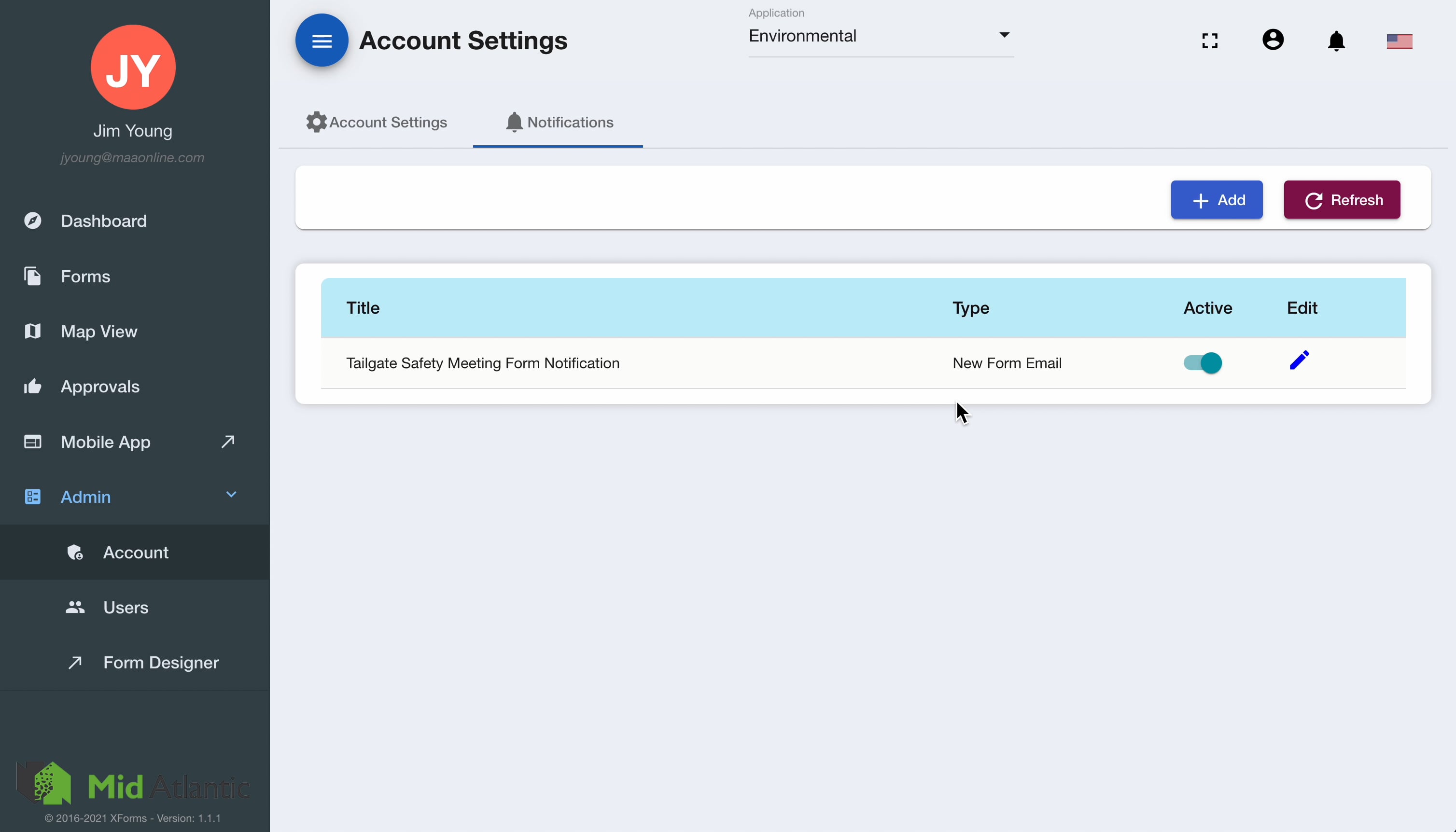Click the JY avatar circle
Image resolution: width=1456 pixels, height=832 pixels.
point(133,68)
